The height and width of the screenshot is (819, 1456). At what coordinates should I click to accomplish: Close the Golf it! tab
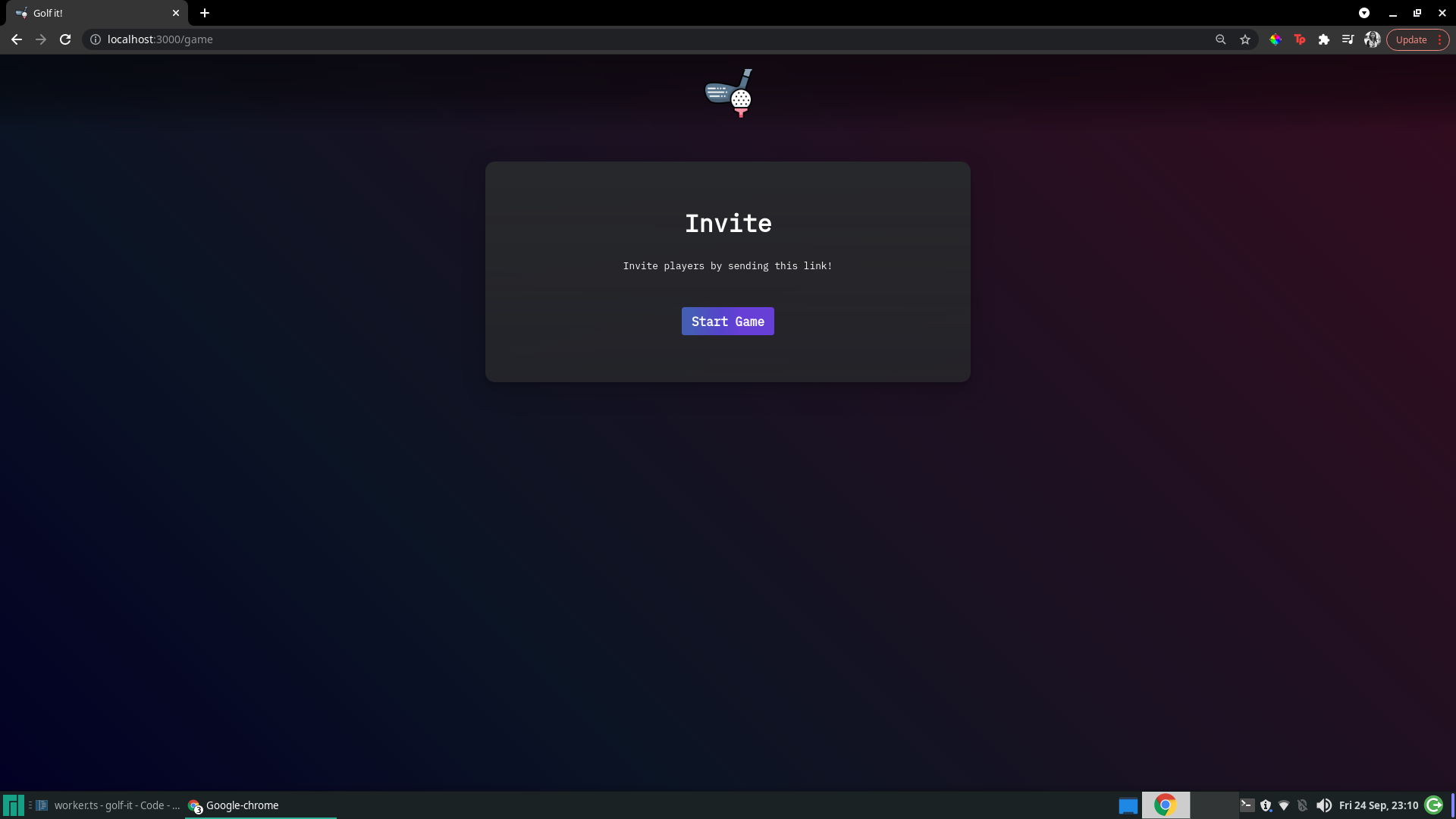(x=176, y=13)
